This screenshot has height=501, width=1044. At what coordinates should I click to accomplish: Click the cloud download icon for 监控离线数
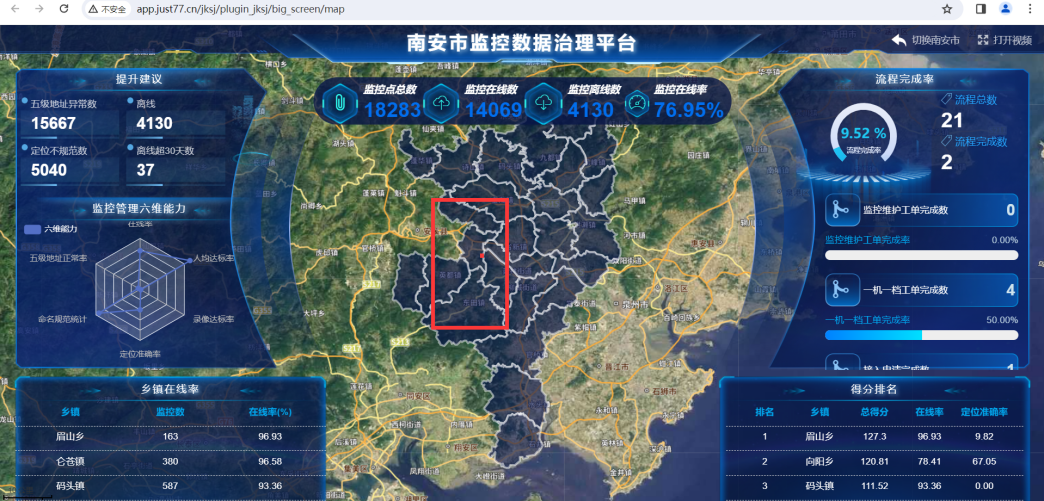click(x=543, y=103)
